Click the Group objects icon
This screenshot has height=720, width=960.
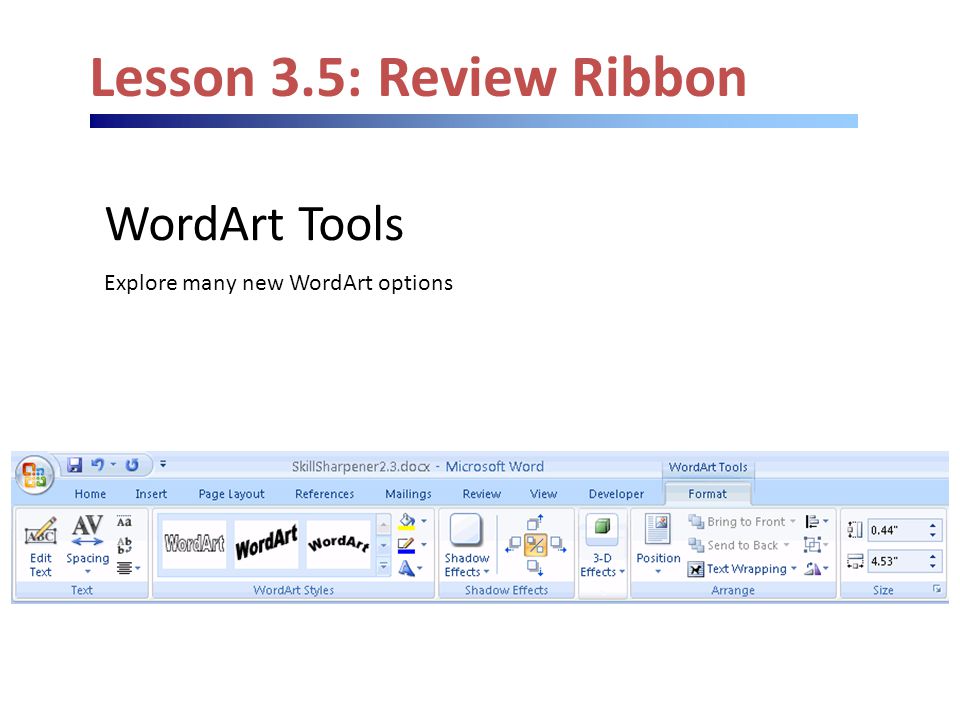(x=812, y=544)
